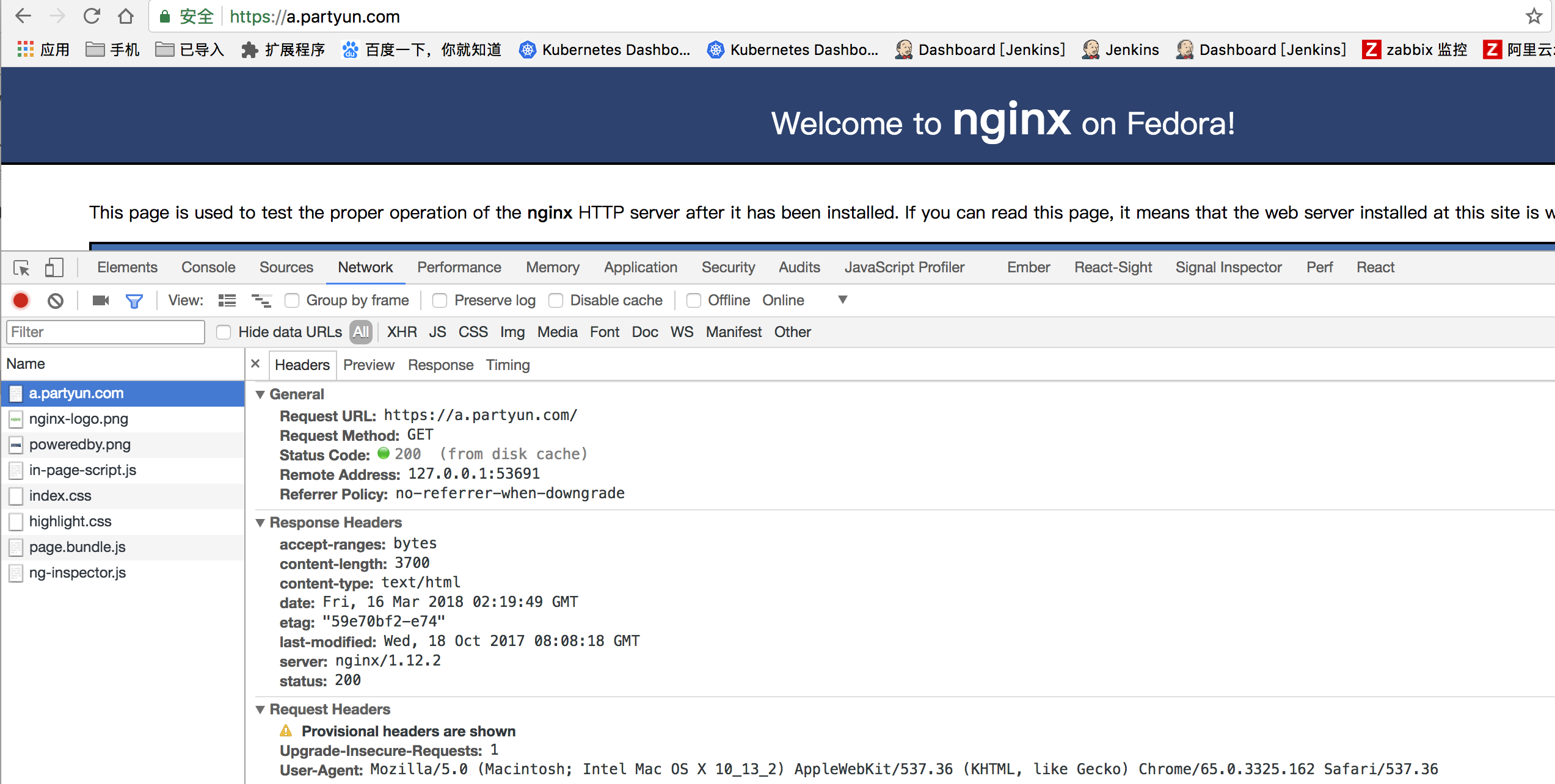Toggle the device toolbar icon

coord(54,268)
